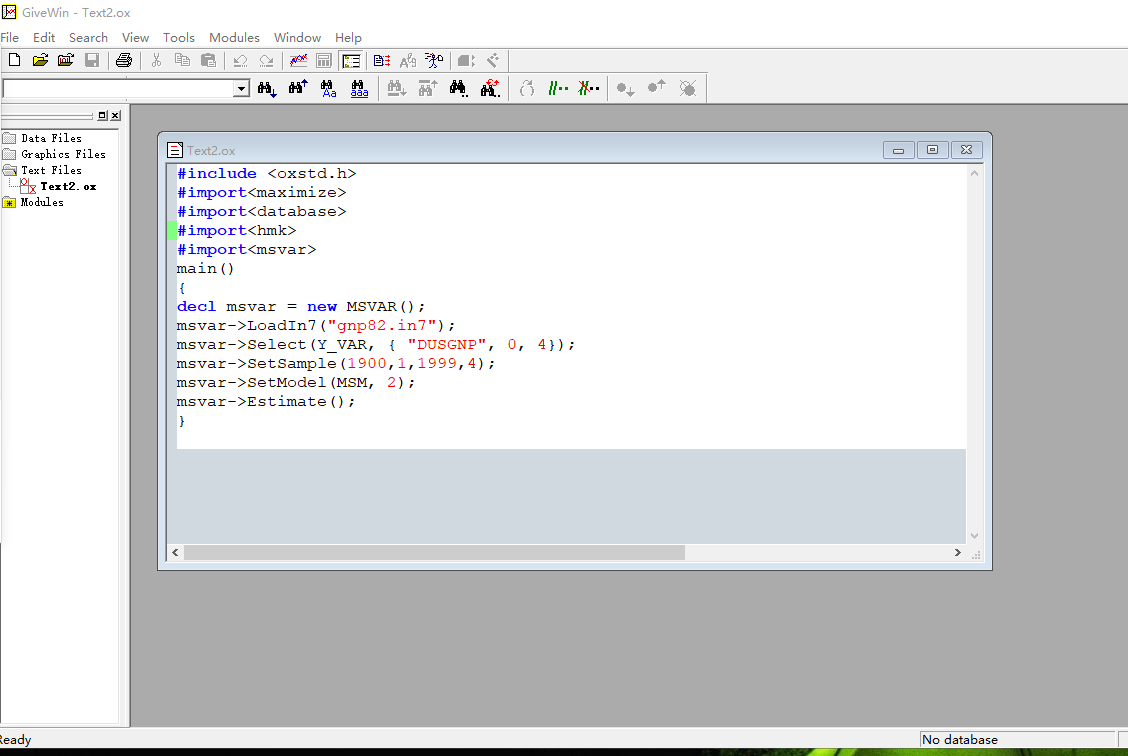This screenshot has width=1128, height=756.
Task: Toggle the Match Case 'Aa' search option
Action: click(329, 89)
